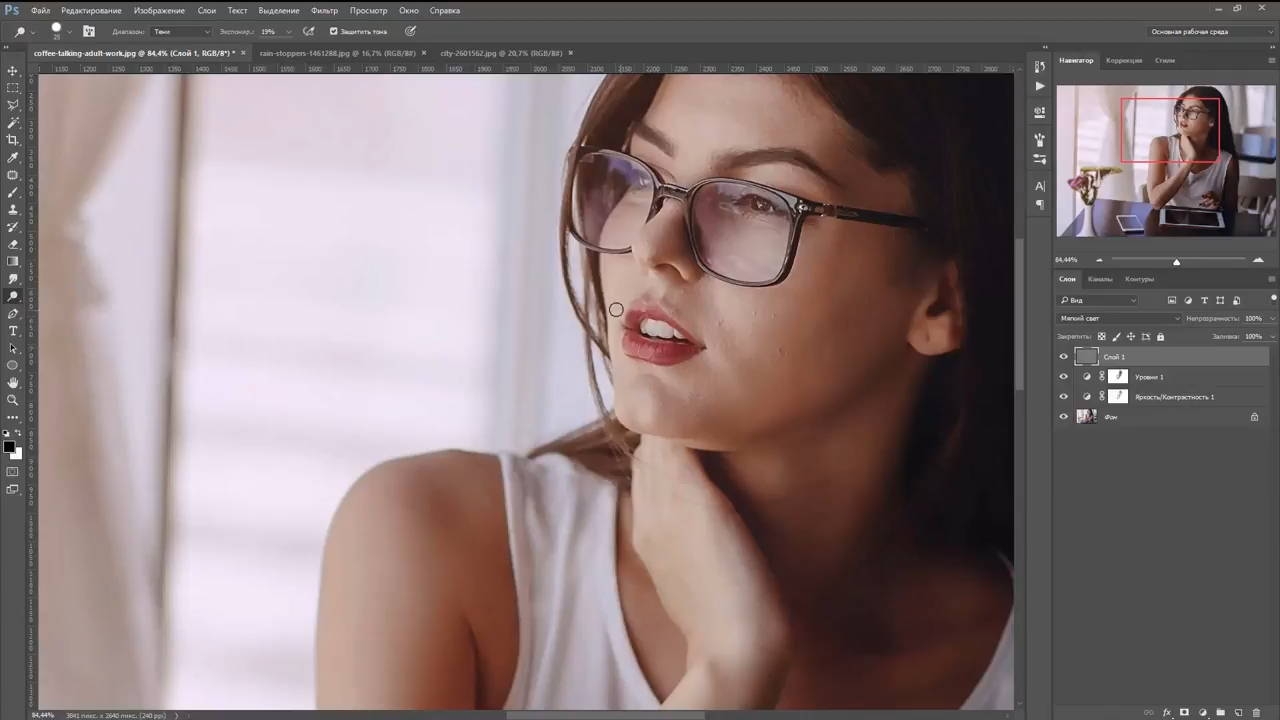
Task: Toggle Protect Tones checkbox
Action: point(334,32)
